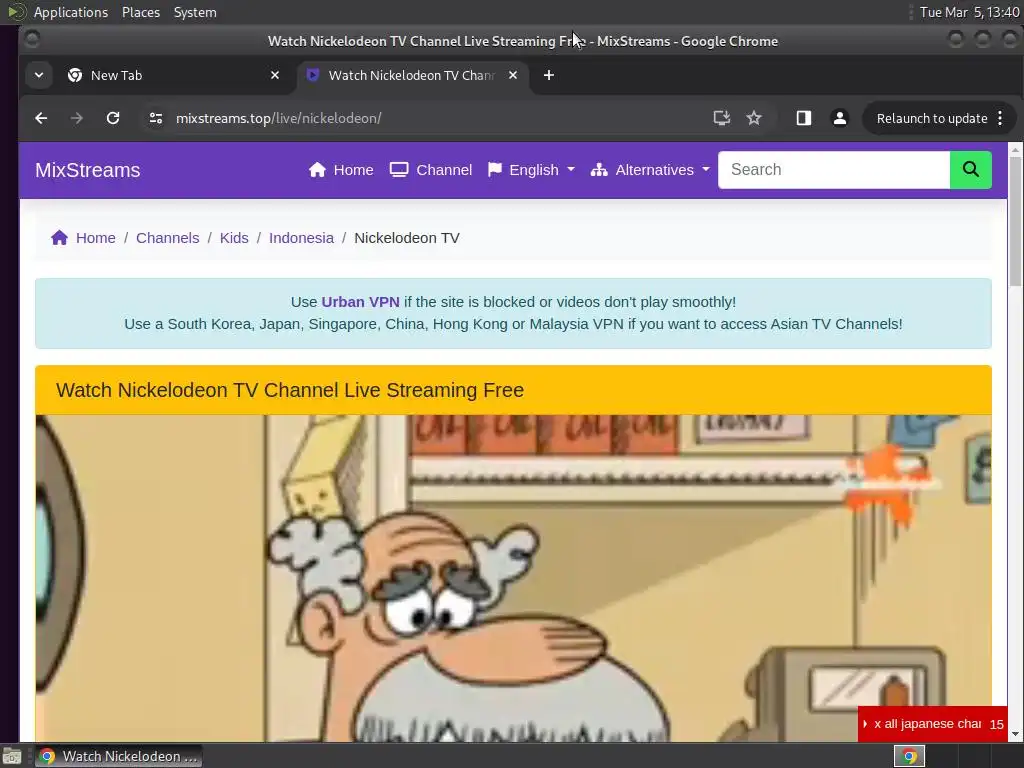Click the green search button
The height and width of the screenshot is (768, 1024).
tap(970, 170)
